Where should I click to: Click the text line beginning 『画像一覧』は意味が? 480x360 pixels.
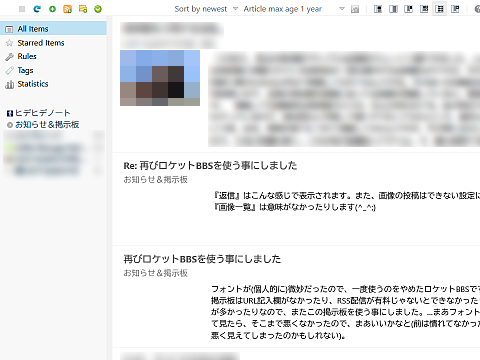pos(295,207)
